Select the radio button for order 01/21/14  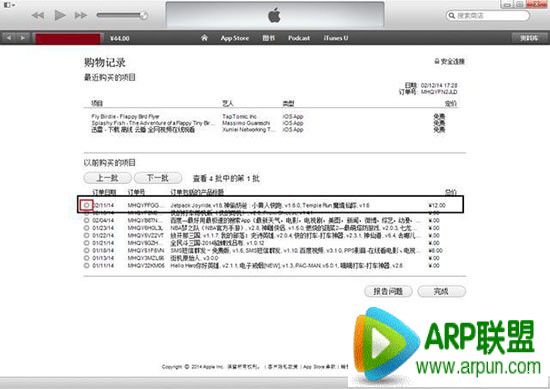coord(86,243)
